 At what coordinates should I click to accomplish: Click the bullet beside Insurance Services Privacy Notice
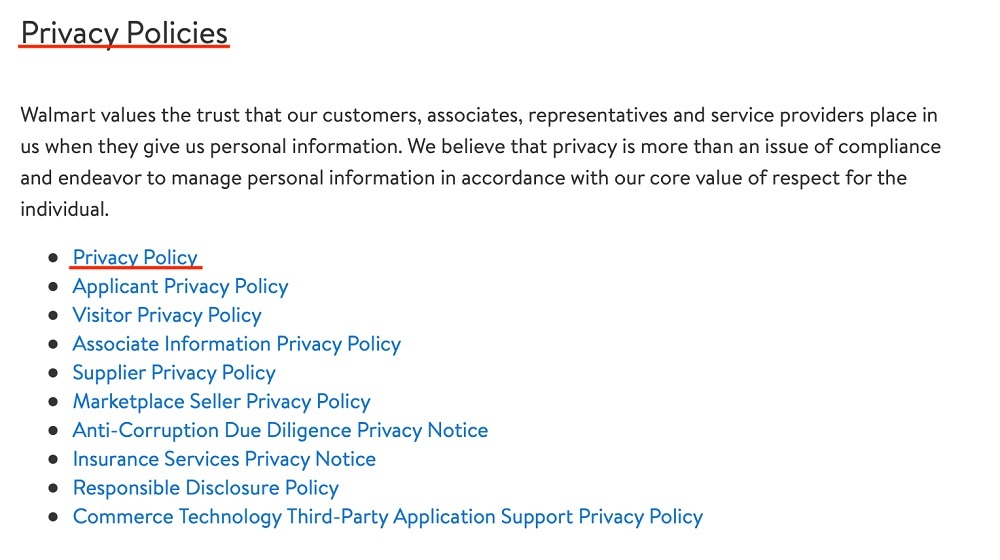point(54,459)
